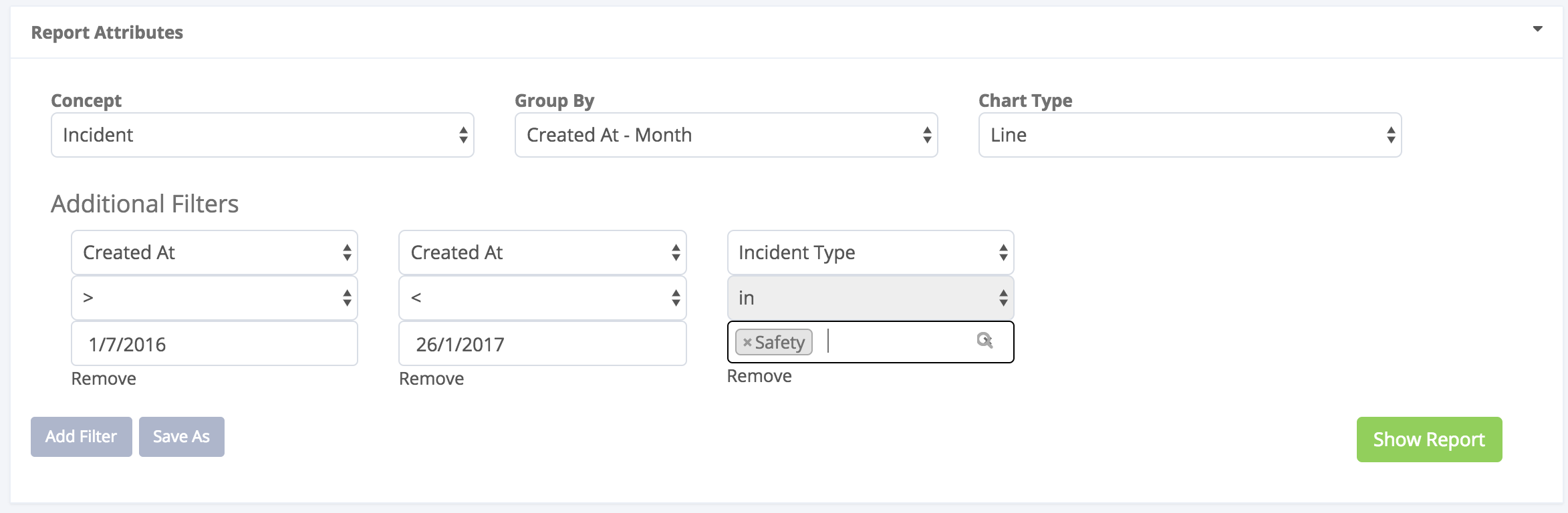This screenshot has height=513, width=1568.
Task: Open the Concept dropdown showing Incident
Action: (262, 135)
